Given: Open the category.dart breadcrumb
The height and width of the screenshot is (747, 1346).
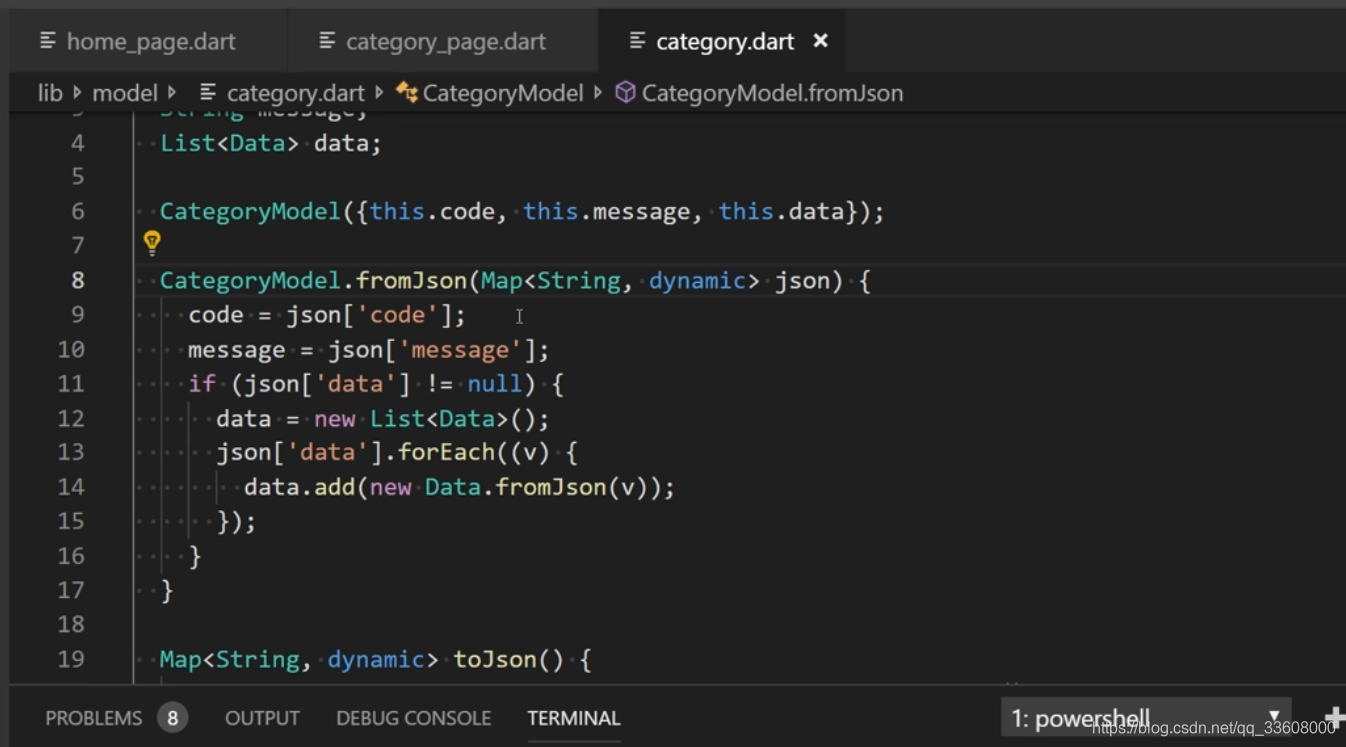Looking at the screenshot, I should point(295,93).
